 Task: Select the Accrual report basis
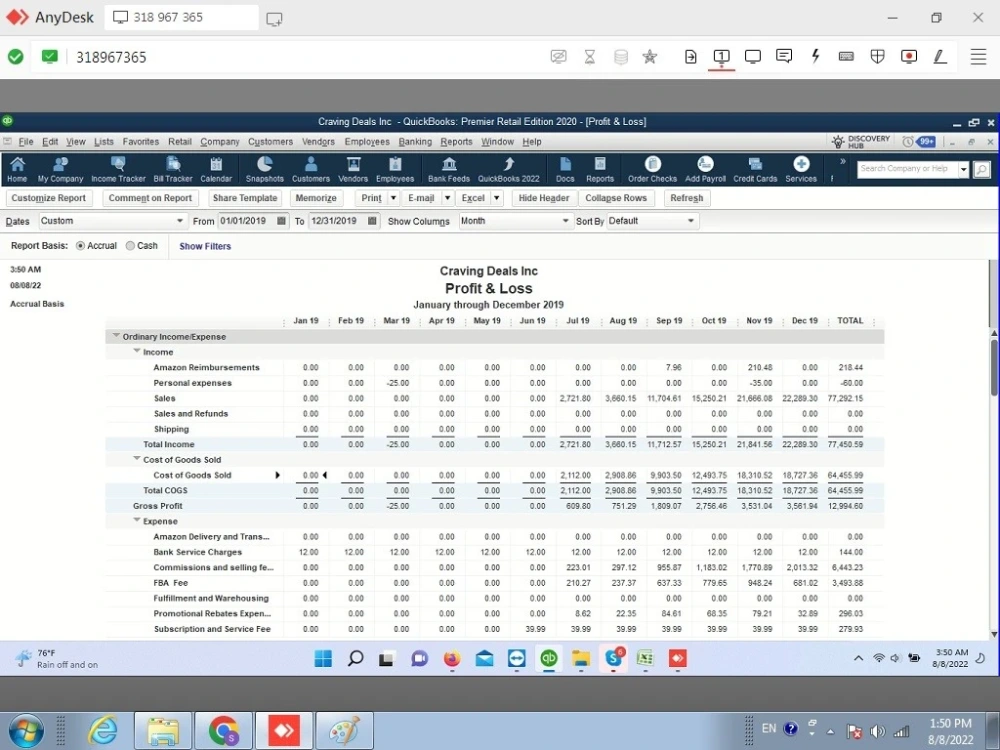point(81,246)
